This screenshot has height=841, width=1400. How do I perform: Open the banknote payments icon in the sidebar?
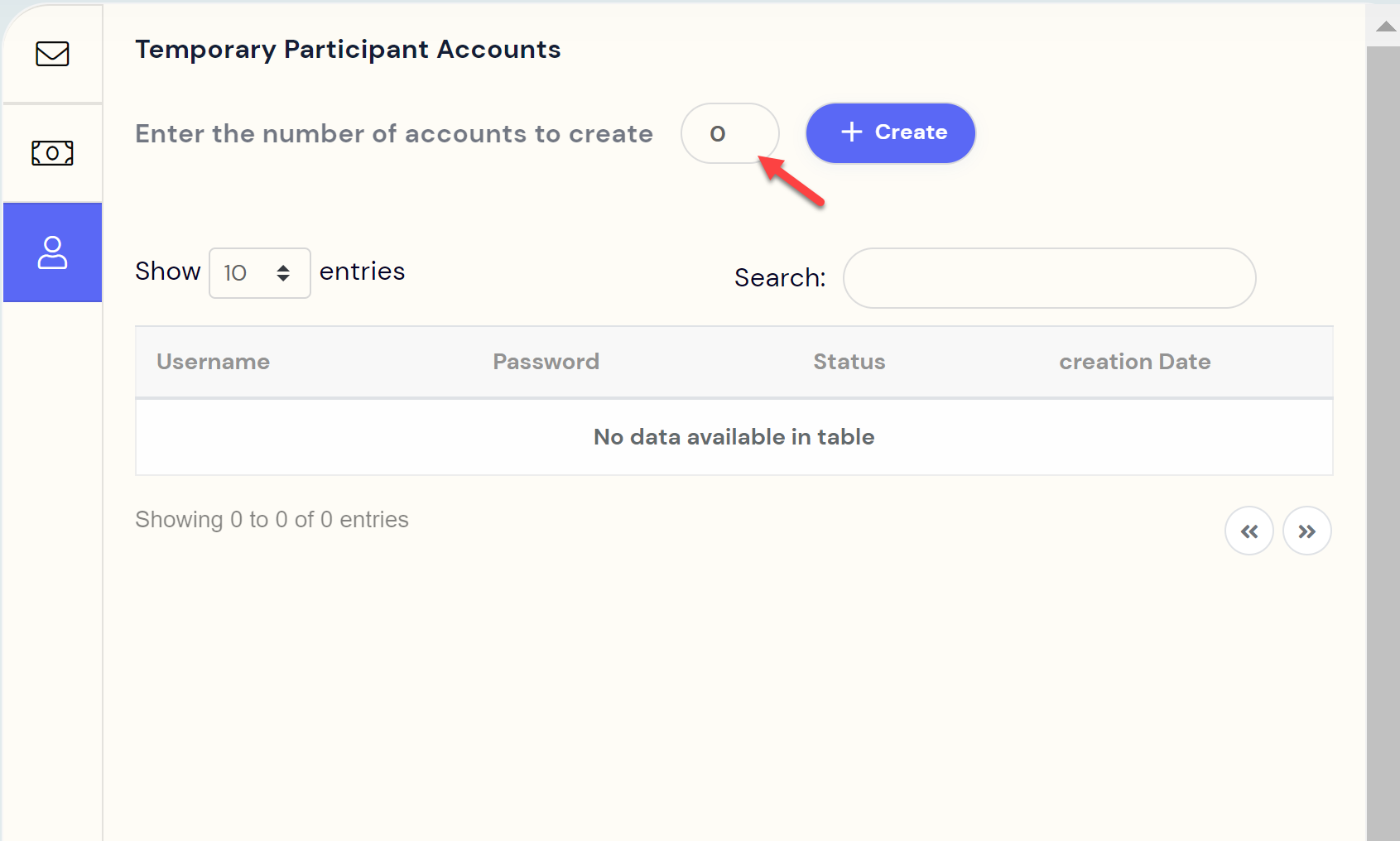52,152
